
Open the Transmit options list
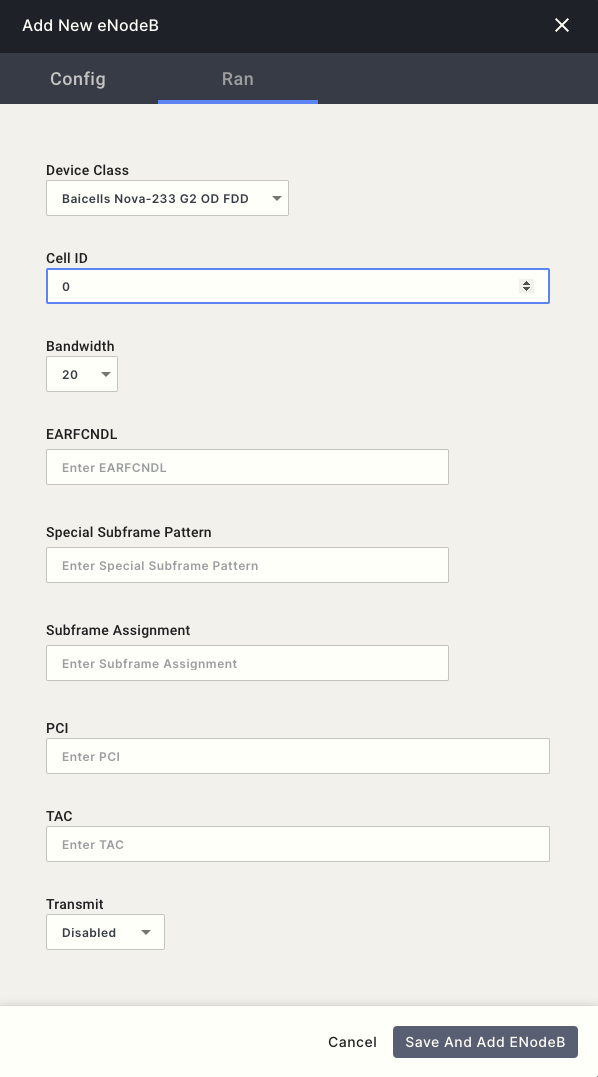pos(105,932)
